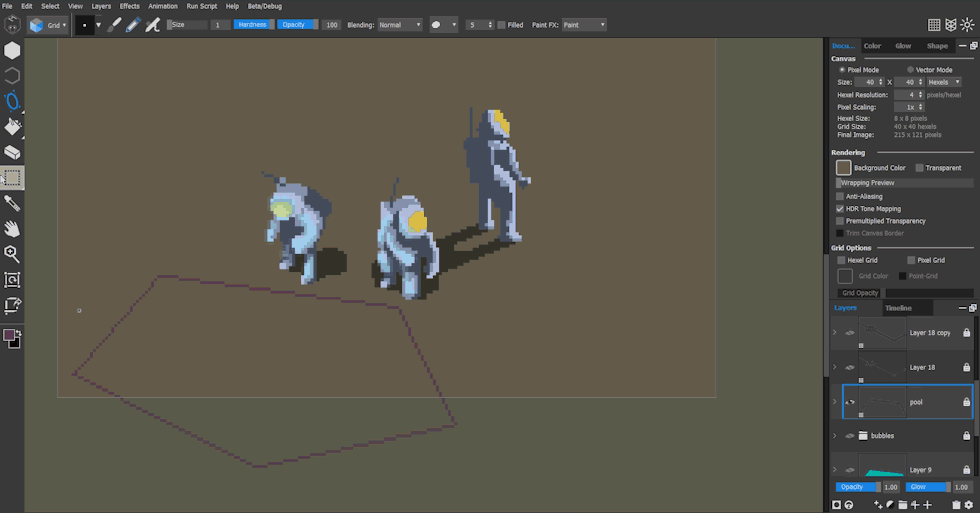Expand the bubbles folder layer
Viewport: 980px width, 513px height.
click(835, 436)
